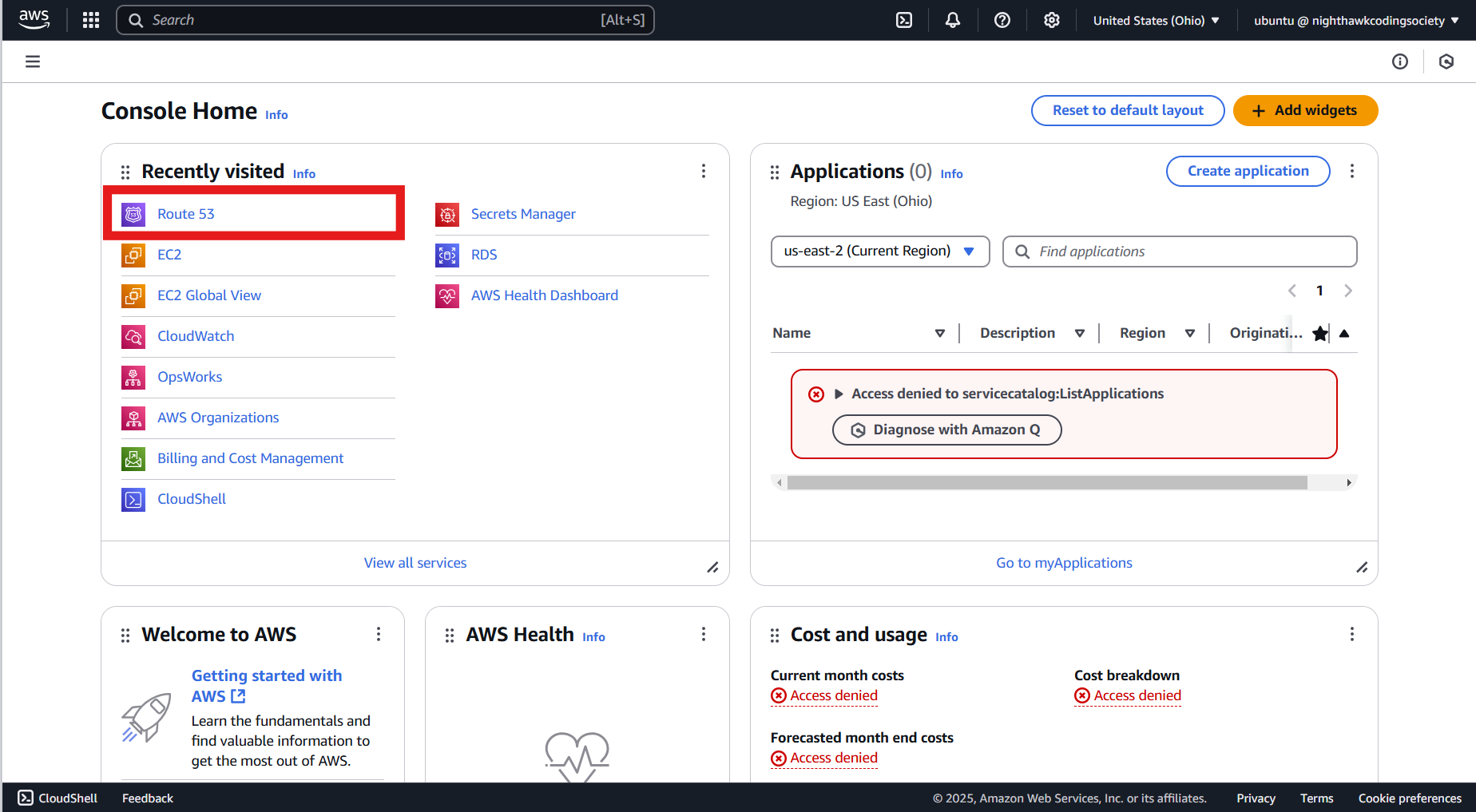Click the EC2 Global View icon

[x=133, y=295]
